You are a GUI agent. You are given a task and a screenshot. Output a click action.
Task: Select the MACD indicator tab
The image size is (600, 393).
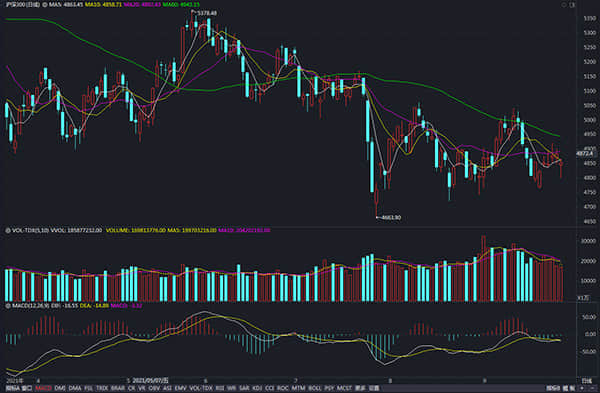(43, 388)
